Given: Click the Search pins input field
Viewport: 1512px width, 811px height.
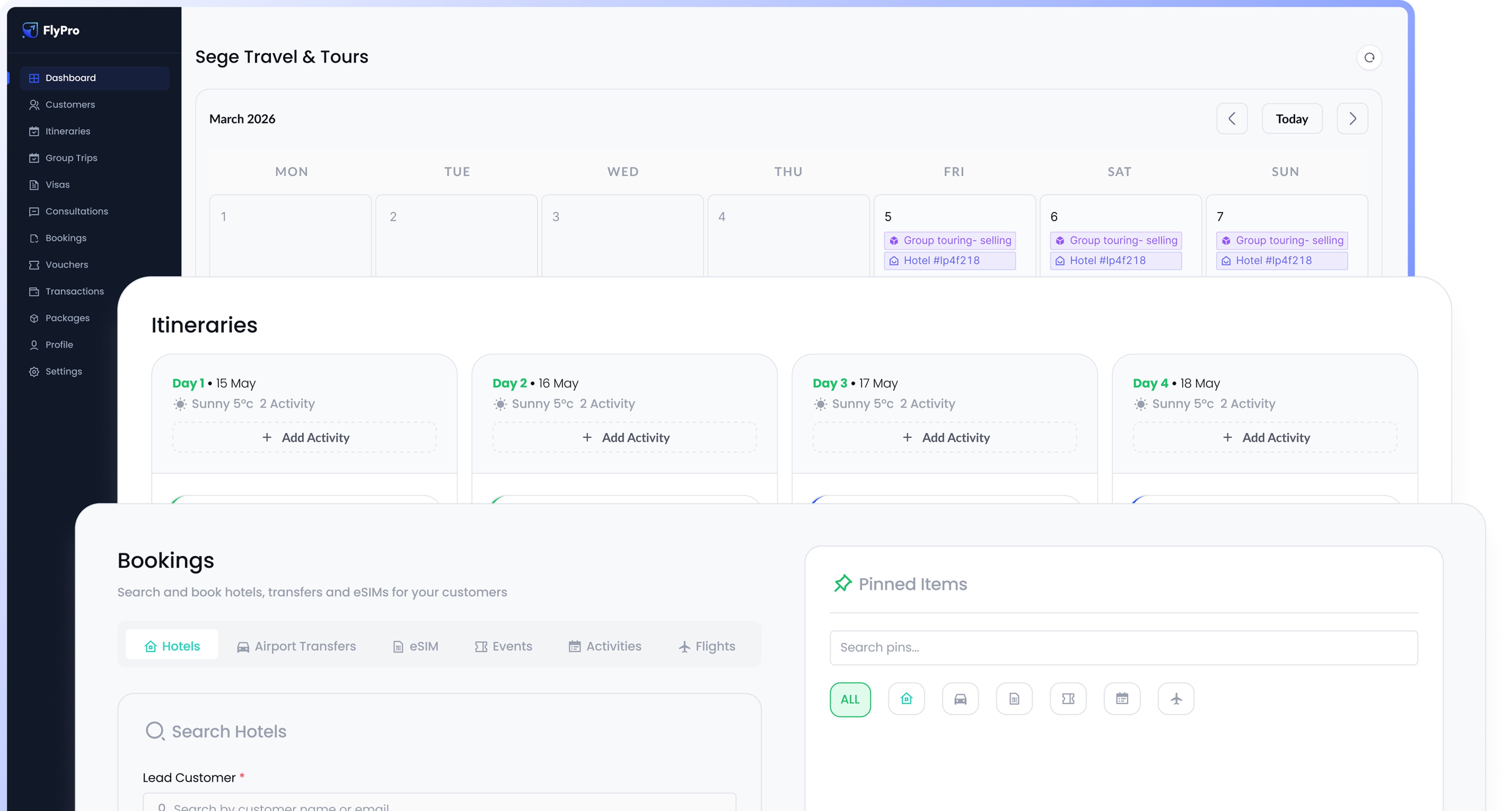Looking at the screenshot, I should (x=1123, y=647).
